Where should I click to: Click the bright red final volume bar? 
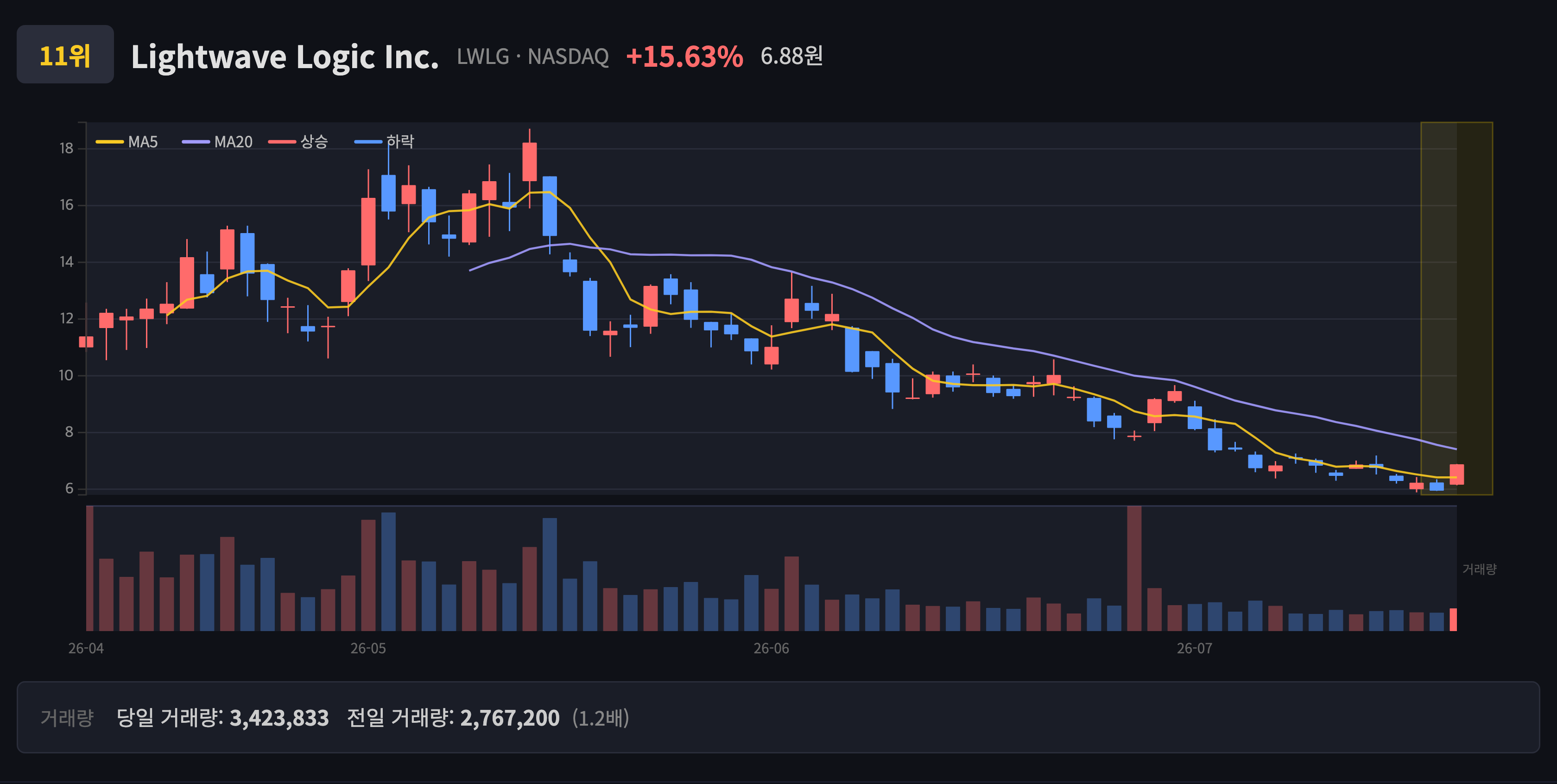pos(1454,620)
